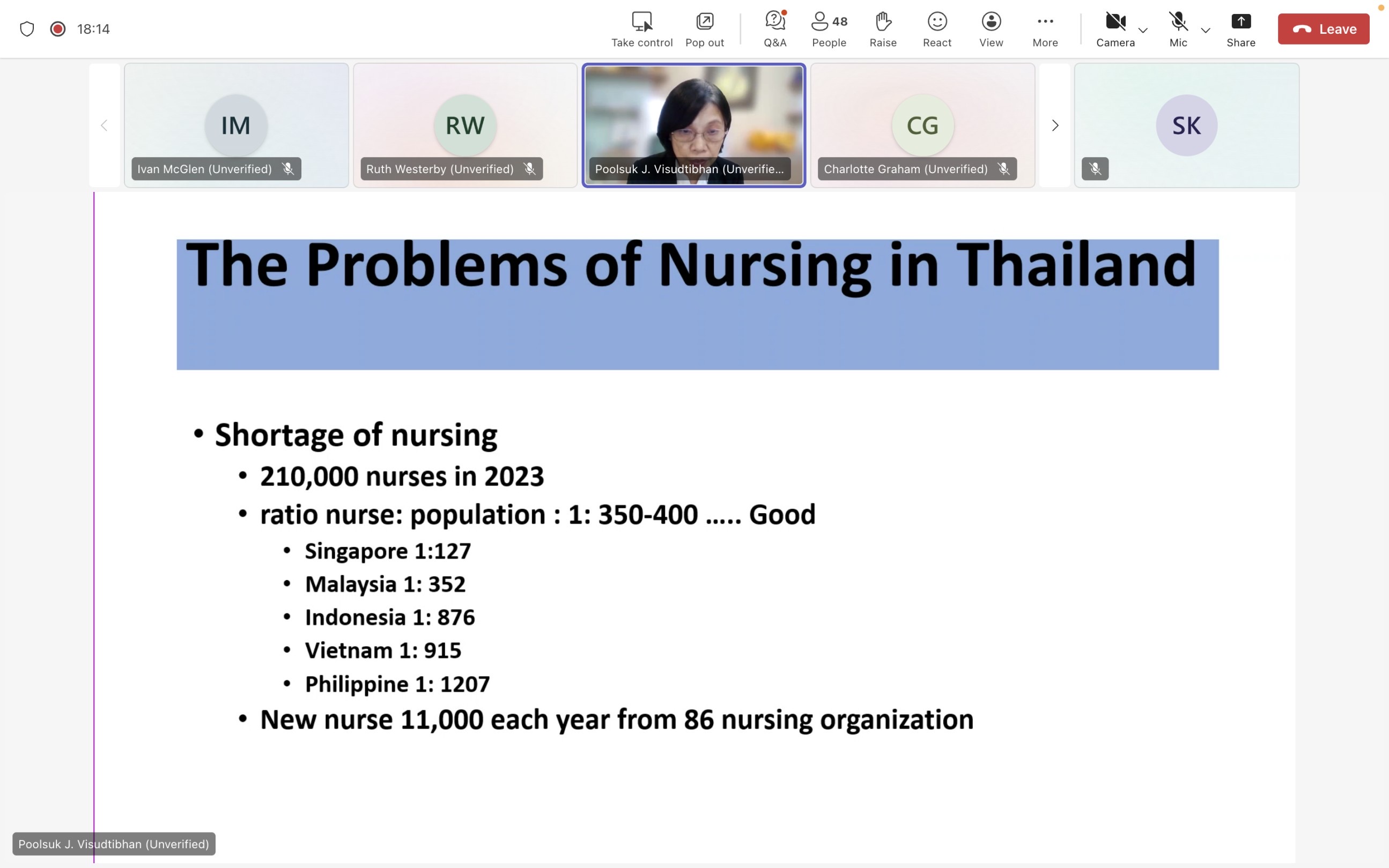Select Poolsuk J. Visudtibhan's video tile
The image size is (1389, 868).
693,125
